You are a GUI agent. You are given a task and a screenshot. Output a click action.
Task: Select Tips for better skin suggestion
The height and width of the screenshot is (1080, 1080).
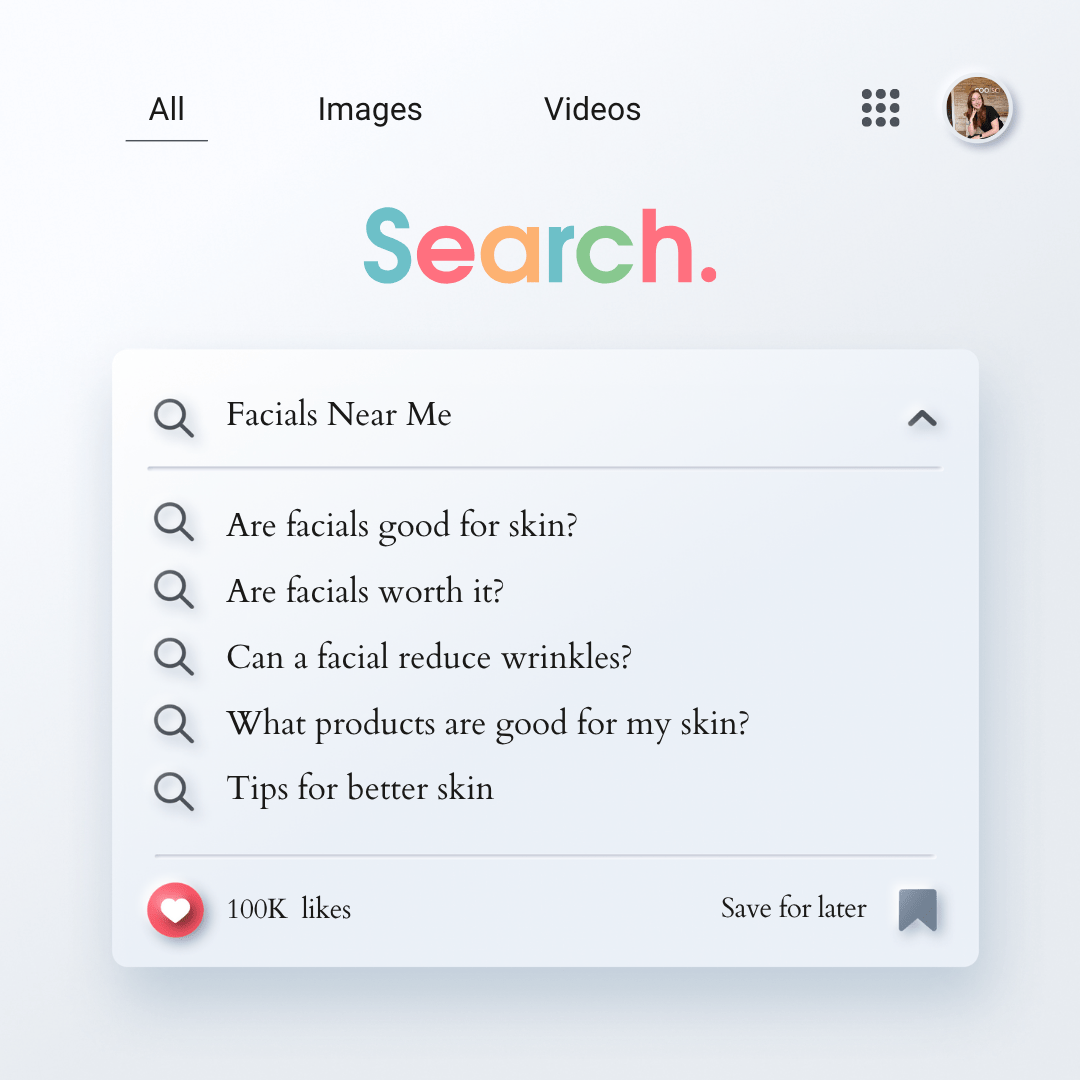pyautogui.click(x=360, y=788)
